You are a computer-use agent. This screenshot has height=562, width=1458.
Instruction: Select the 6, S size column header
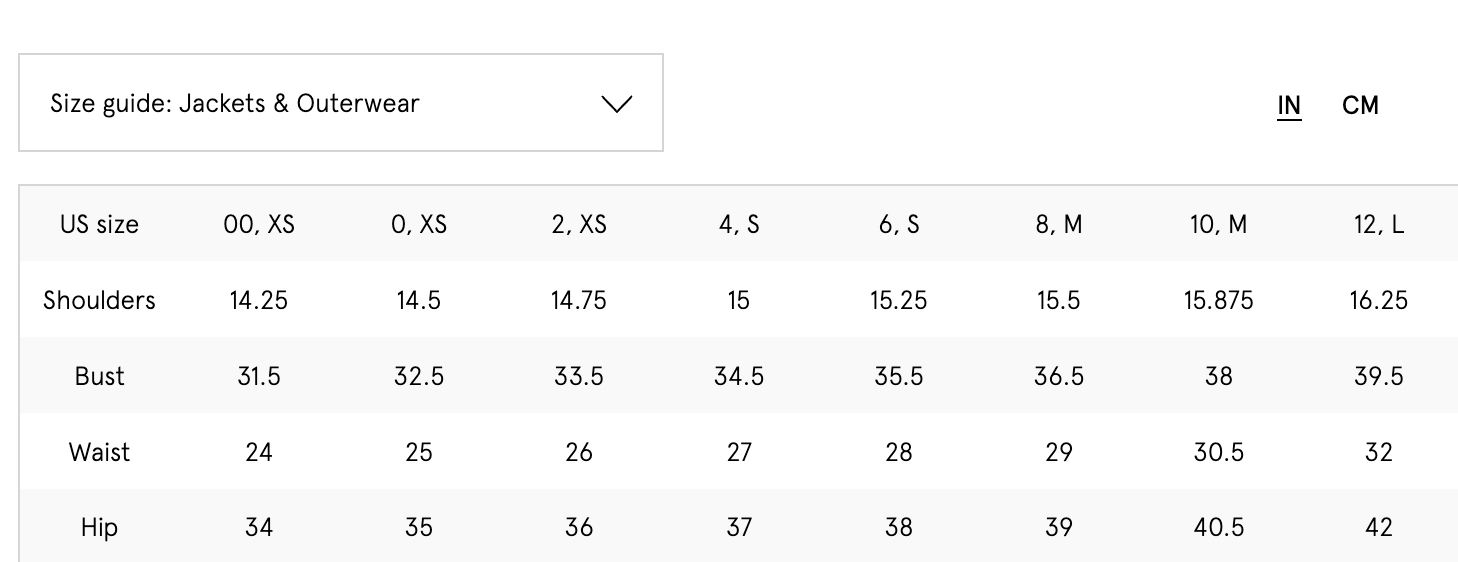(899, 224)
